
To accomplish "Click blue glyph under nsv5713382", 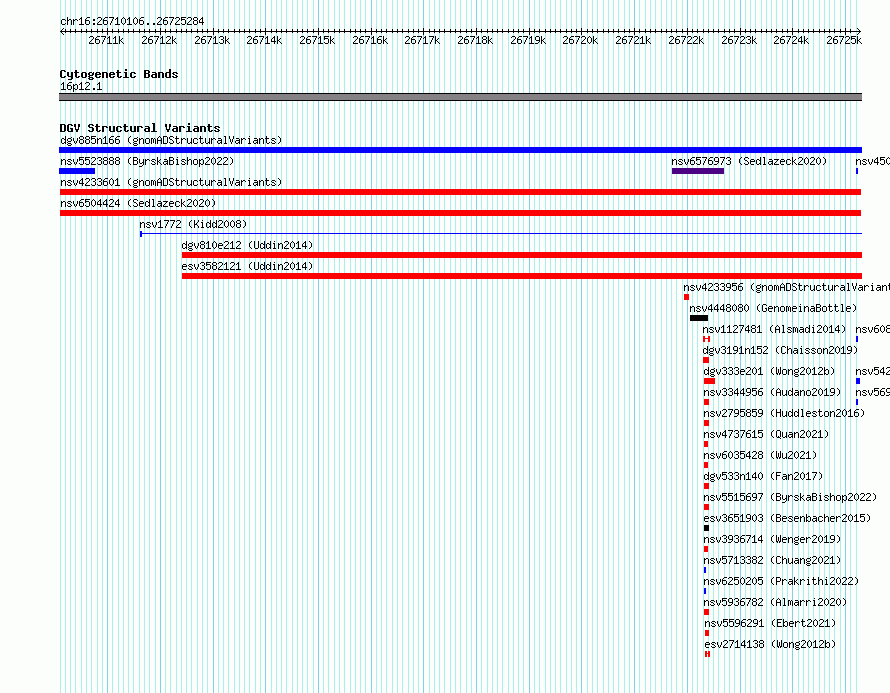I will coord(705,570).
